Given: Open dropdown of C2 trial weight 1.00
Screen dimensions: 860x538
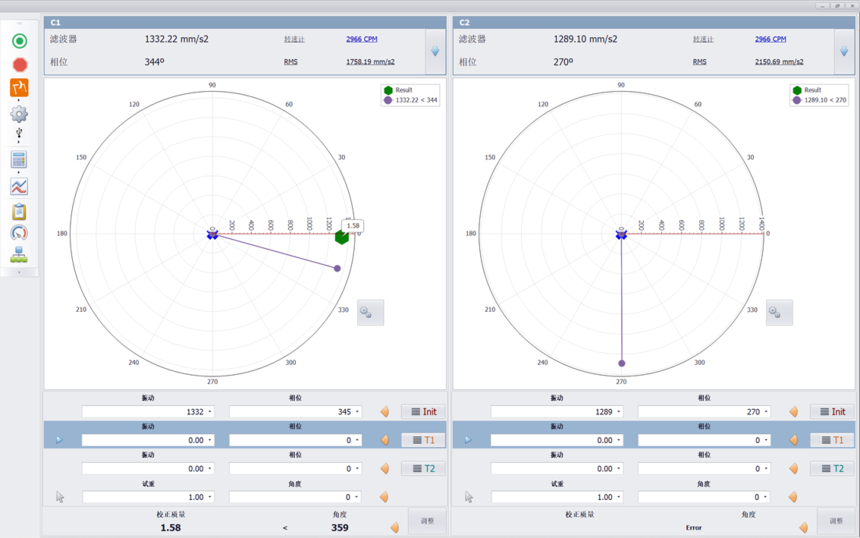Looking at the screenshot, I should click(618, 497).
